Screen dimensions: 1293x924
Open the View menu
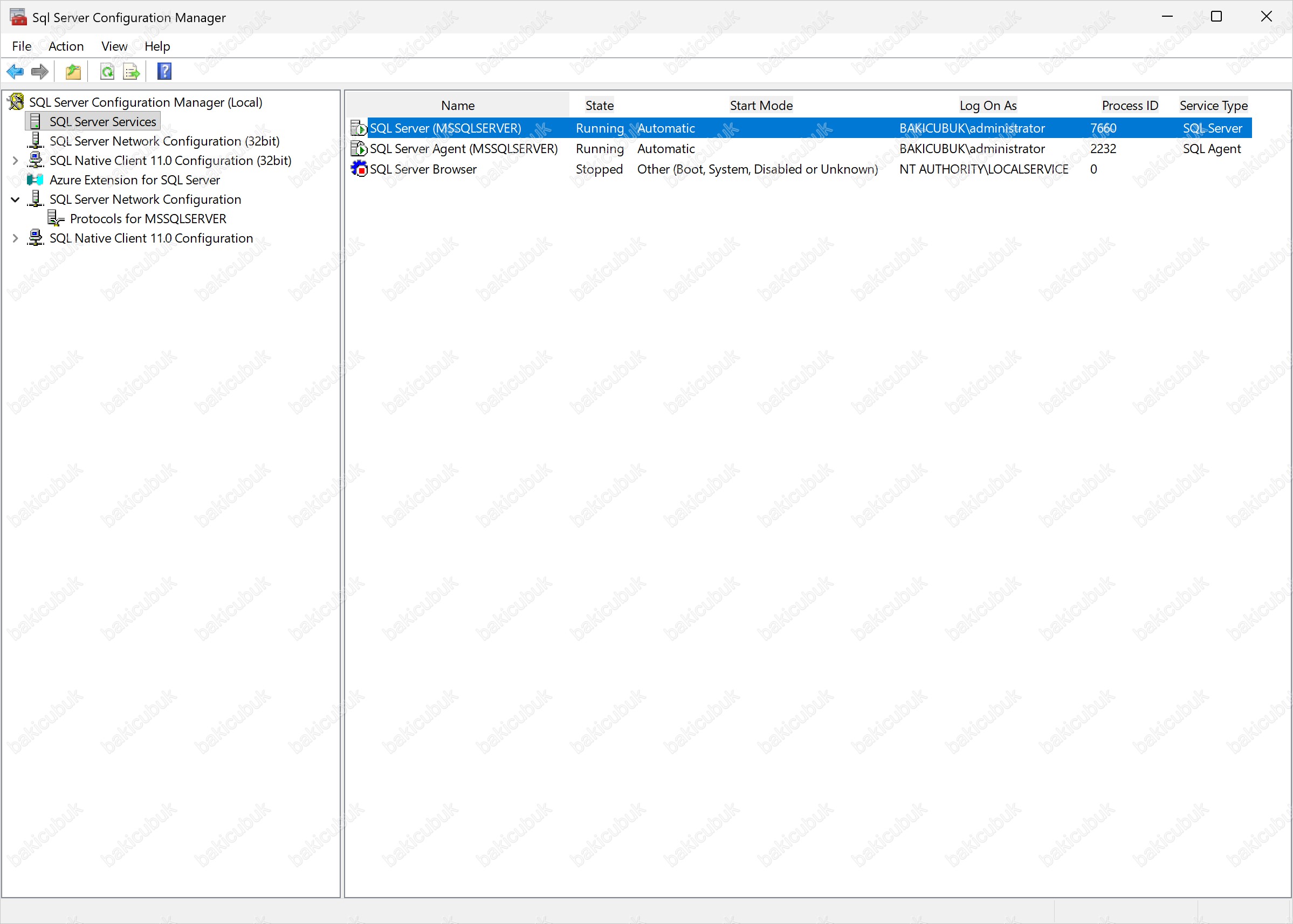(114, 46)
